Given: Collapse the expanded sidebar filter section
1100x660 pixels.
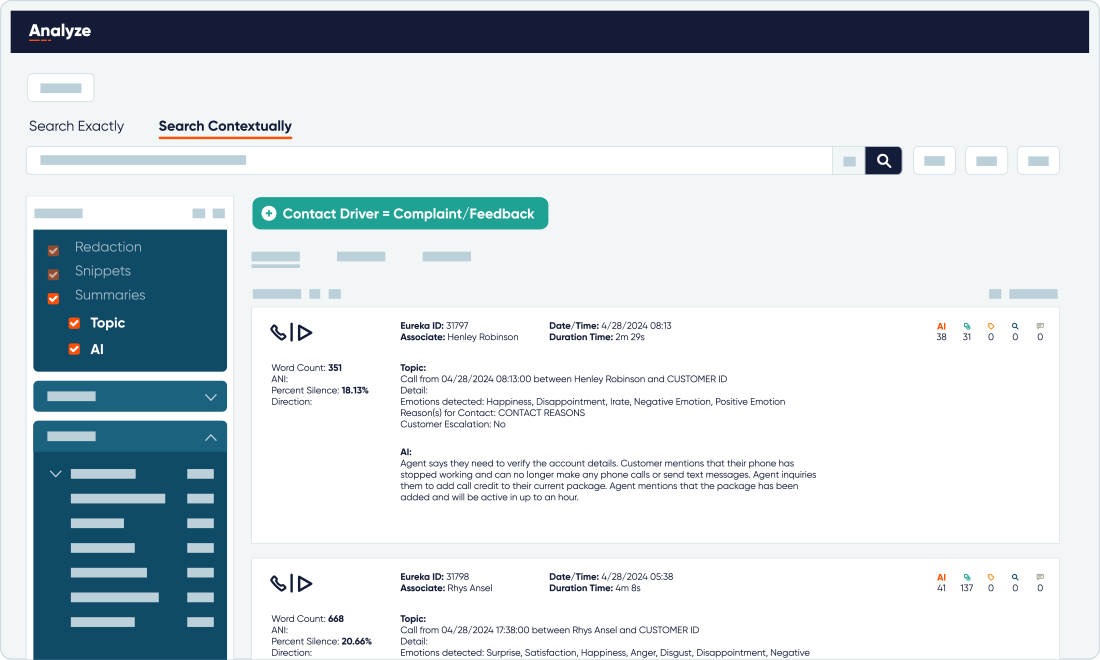Looking at the screenshot, I should pos(211,437).
